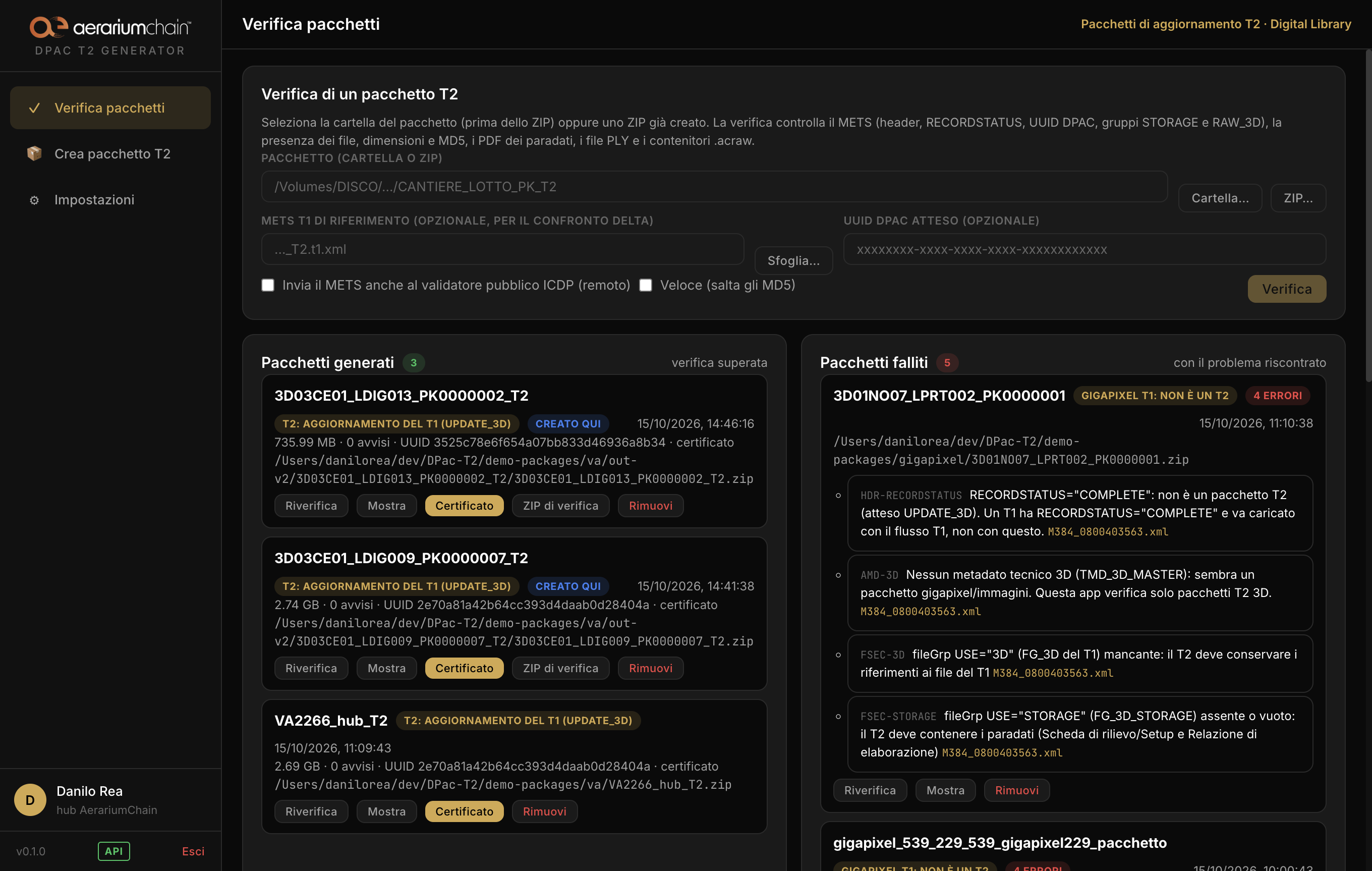Click the FSEC-3D error entry
The width and height of the screenshot is (1372, 871).
click(1080, 664)
